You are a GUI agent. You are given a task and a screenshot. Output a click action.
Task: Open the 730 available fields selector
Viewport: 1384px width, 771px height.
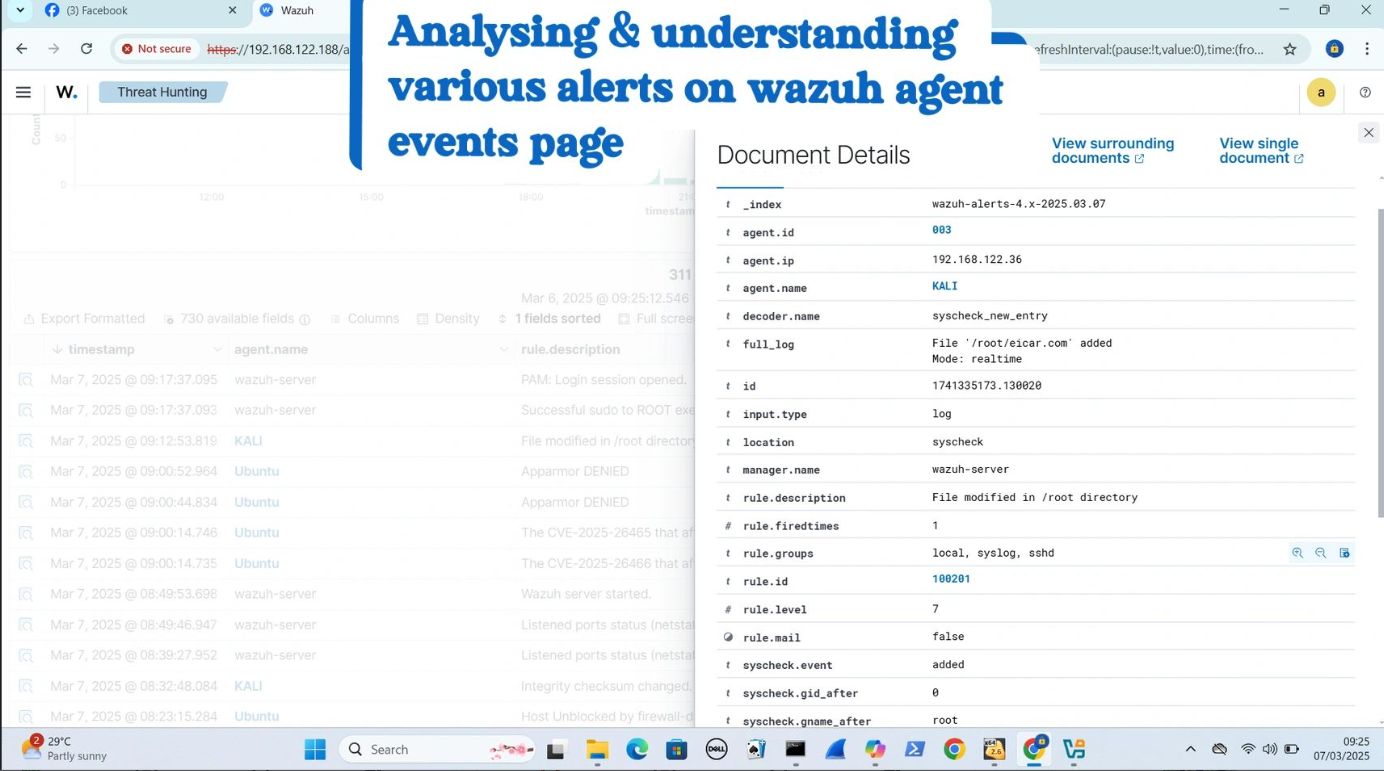point(236,319)
